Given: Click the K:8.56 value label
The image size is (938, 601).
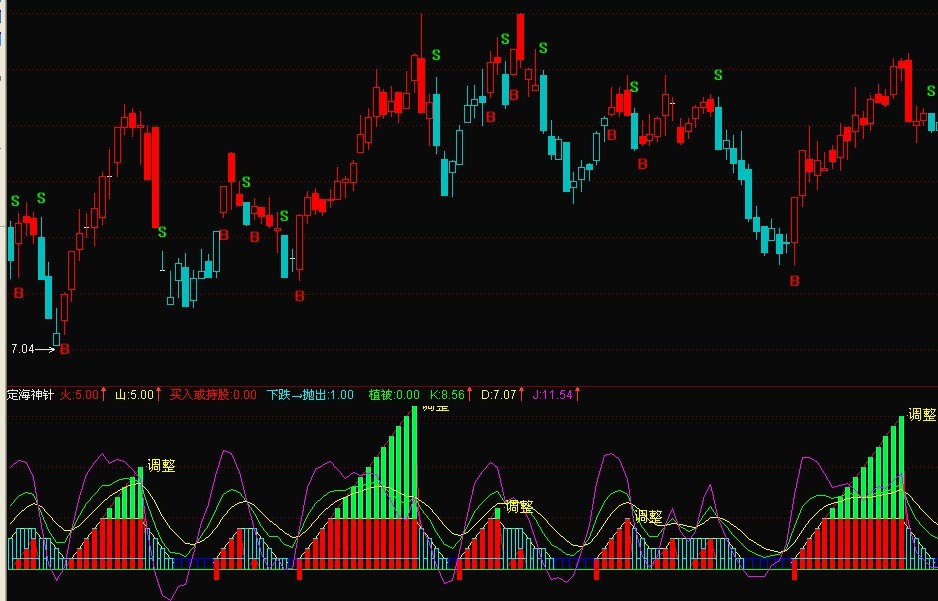Looking at the screenshot, I should click(x=447, y=395).
